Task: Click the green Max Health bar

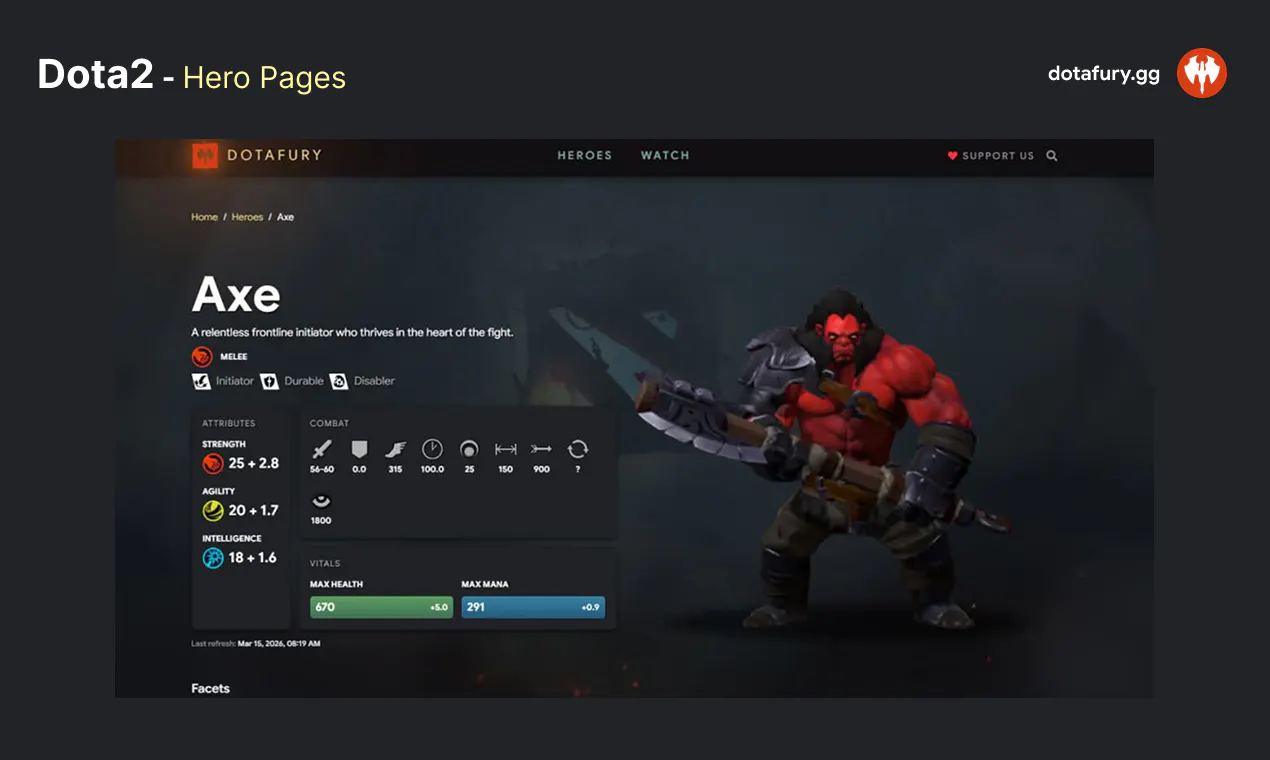Action: 381,607
